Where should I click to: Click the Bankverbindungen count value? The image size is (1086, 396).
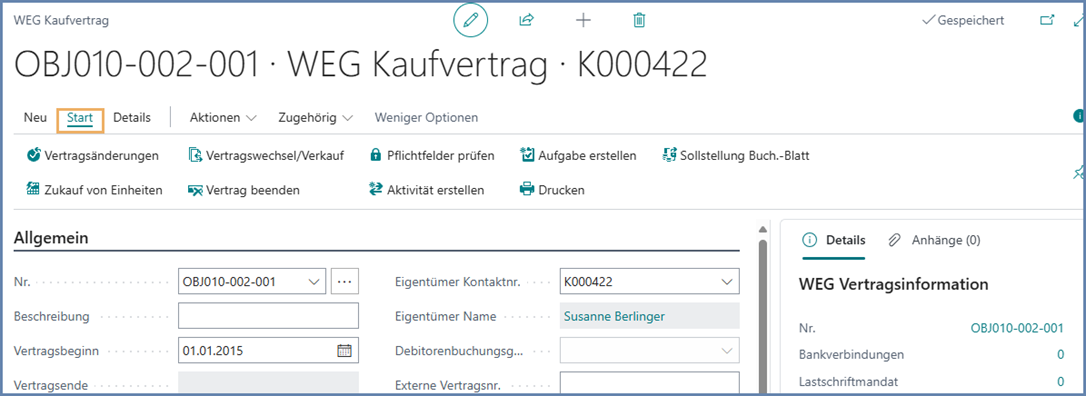1060,355
